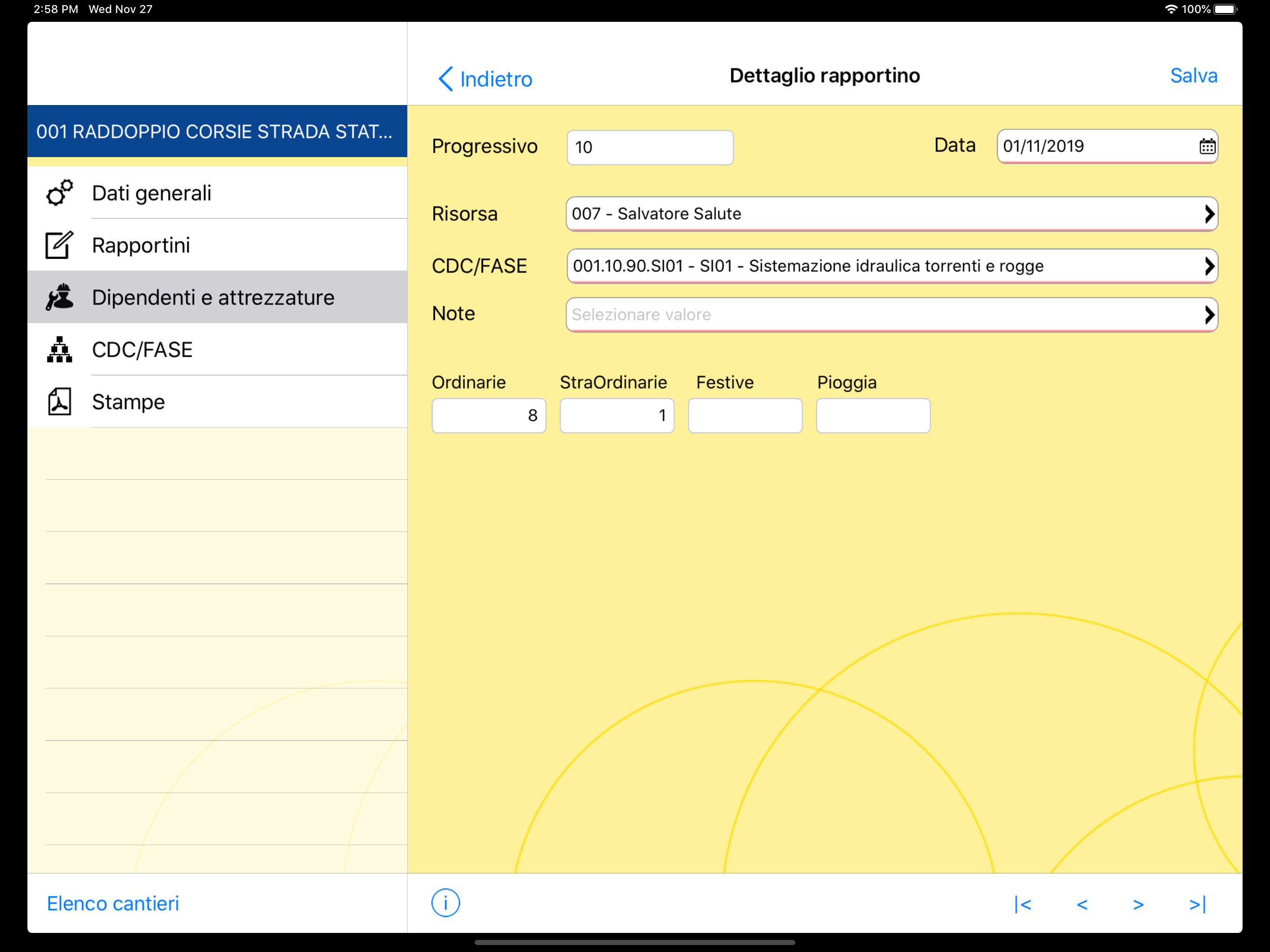Viewport: 1270px width, 952px height.
Task: Tap the info circle icon
Action: point(445,903)
